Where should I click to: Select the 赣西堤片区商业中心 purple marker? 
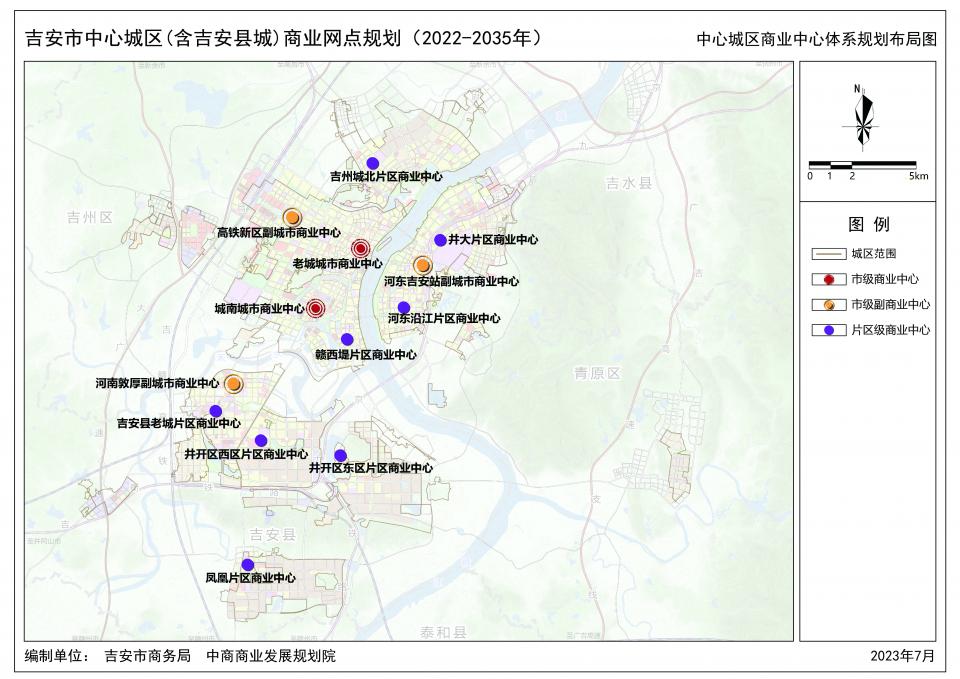tap(346, 339)
